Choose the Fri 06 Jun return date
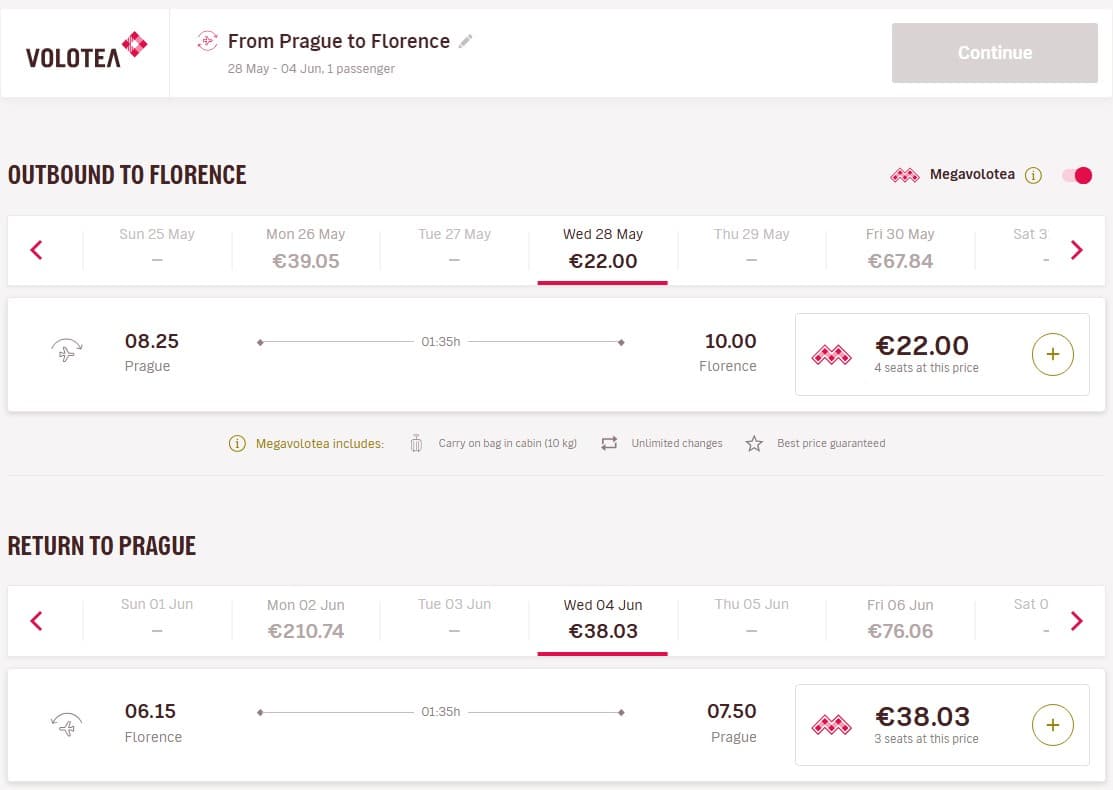This screenshot has width=1113, height=790. click(x=900, y=620)
